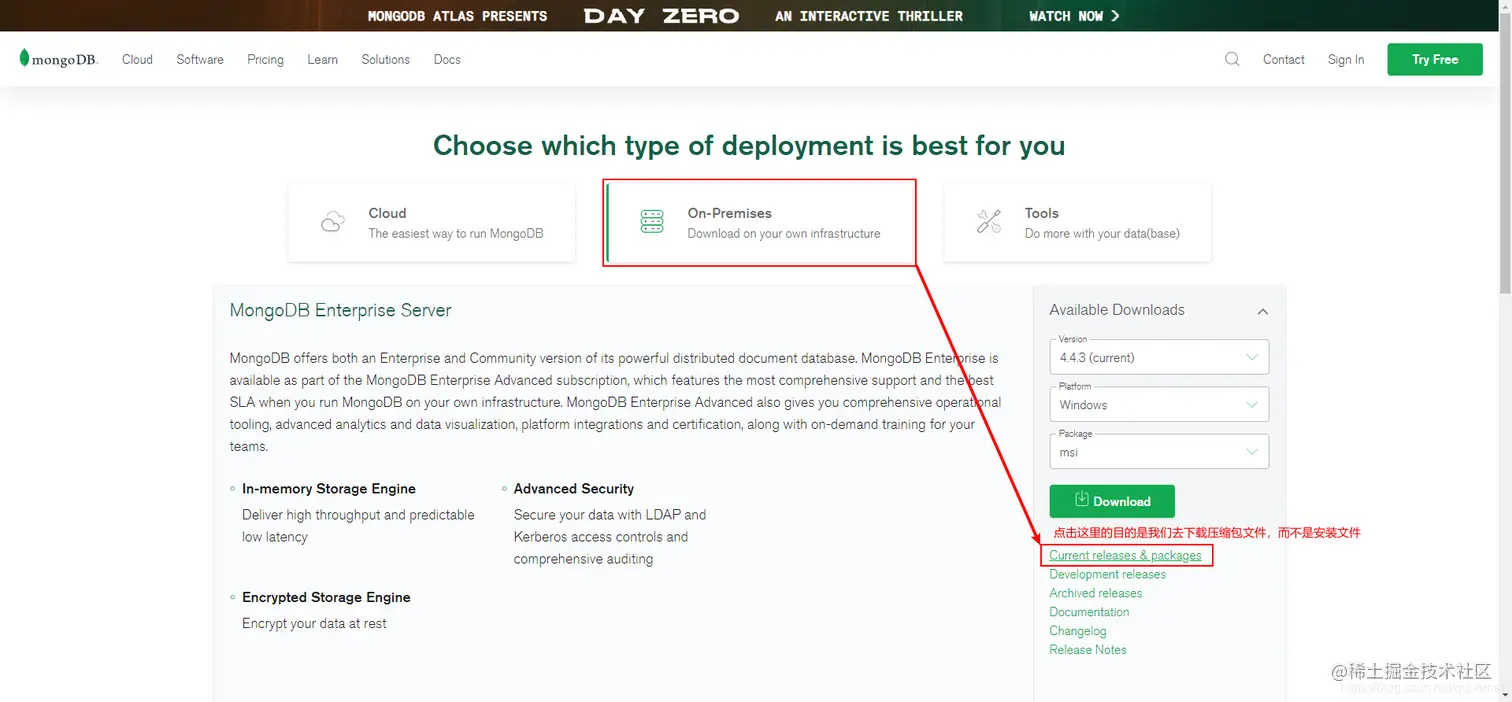Screen dimensions: 1512x702
Task: Click the On-Premises server stack icon
Action: [x=652, y=222]
